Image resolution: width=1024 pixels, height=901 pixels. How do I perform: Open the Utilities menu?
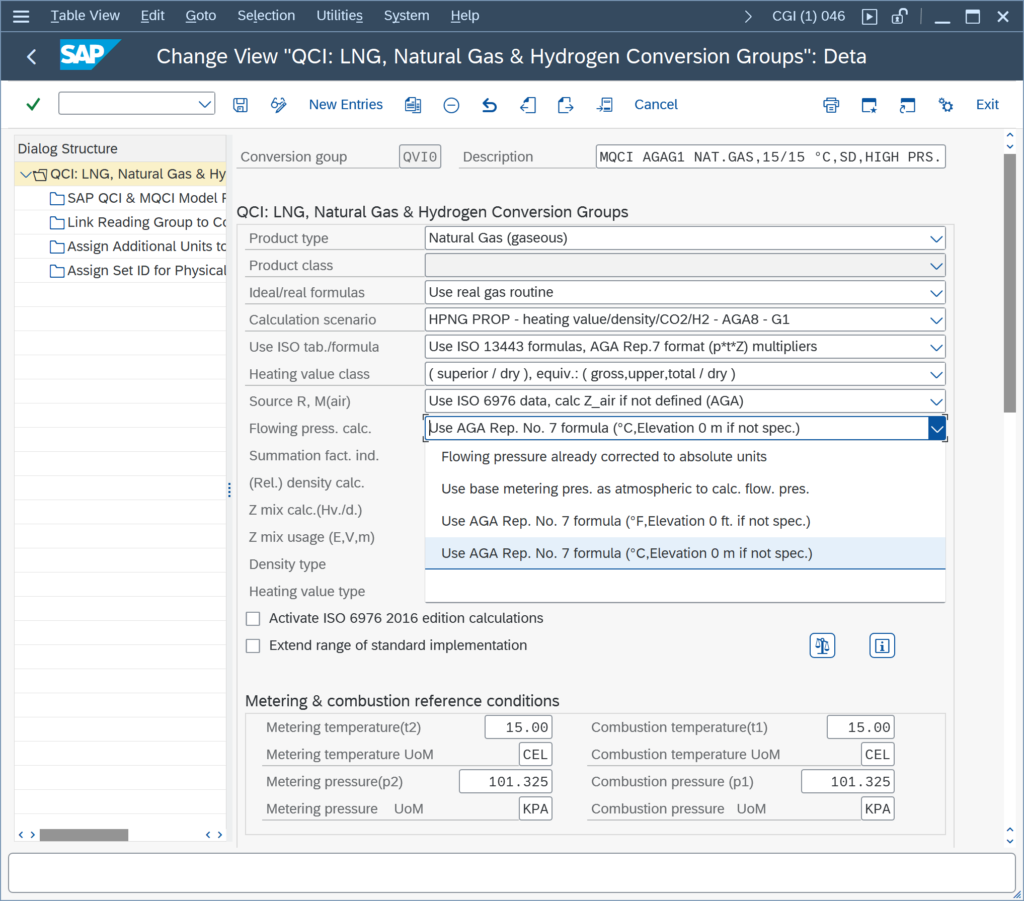coord(339,16)
